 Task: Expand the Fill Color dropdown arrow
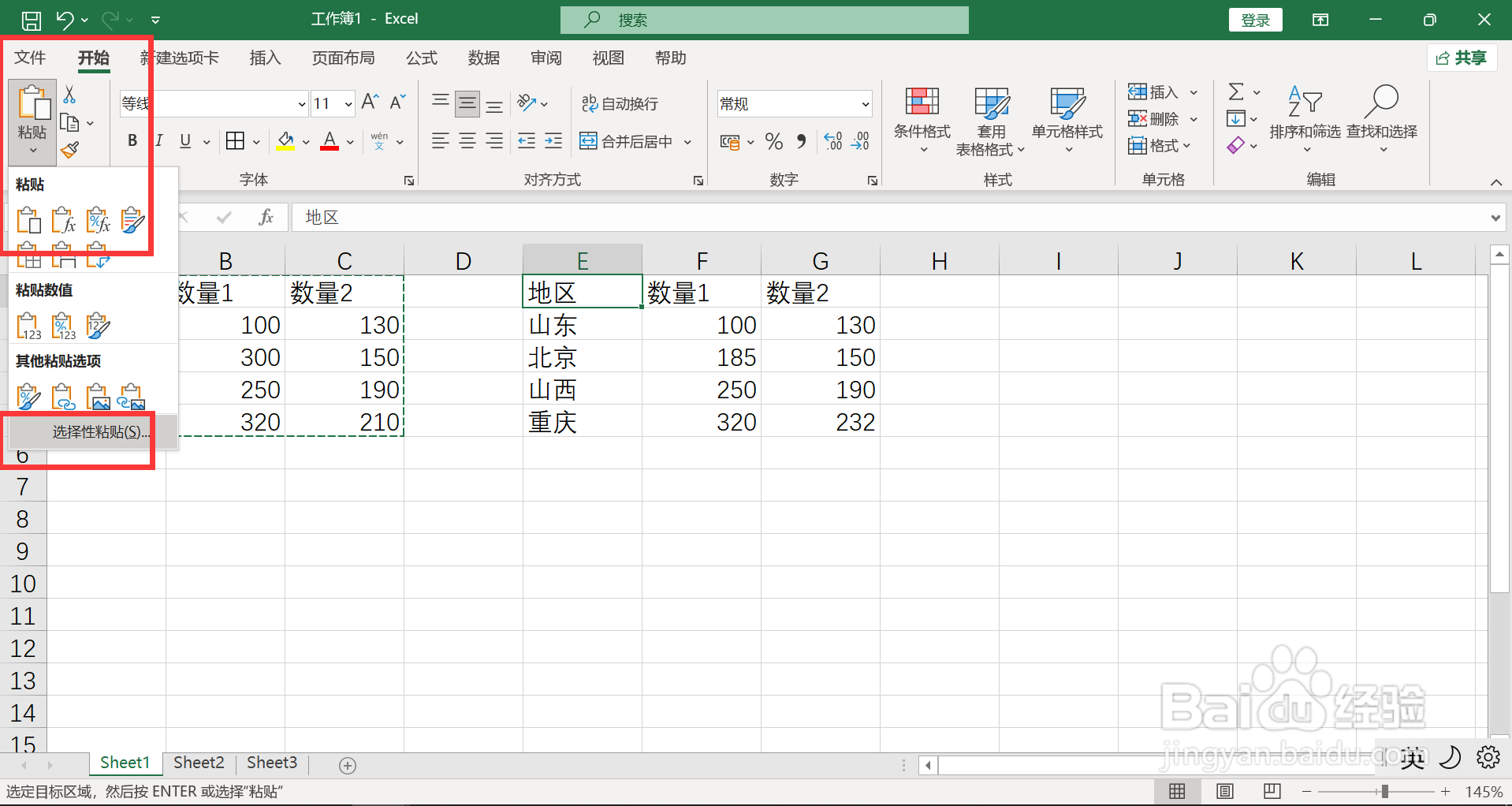point(306,142)
